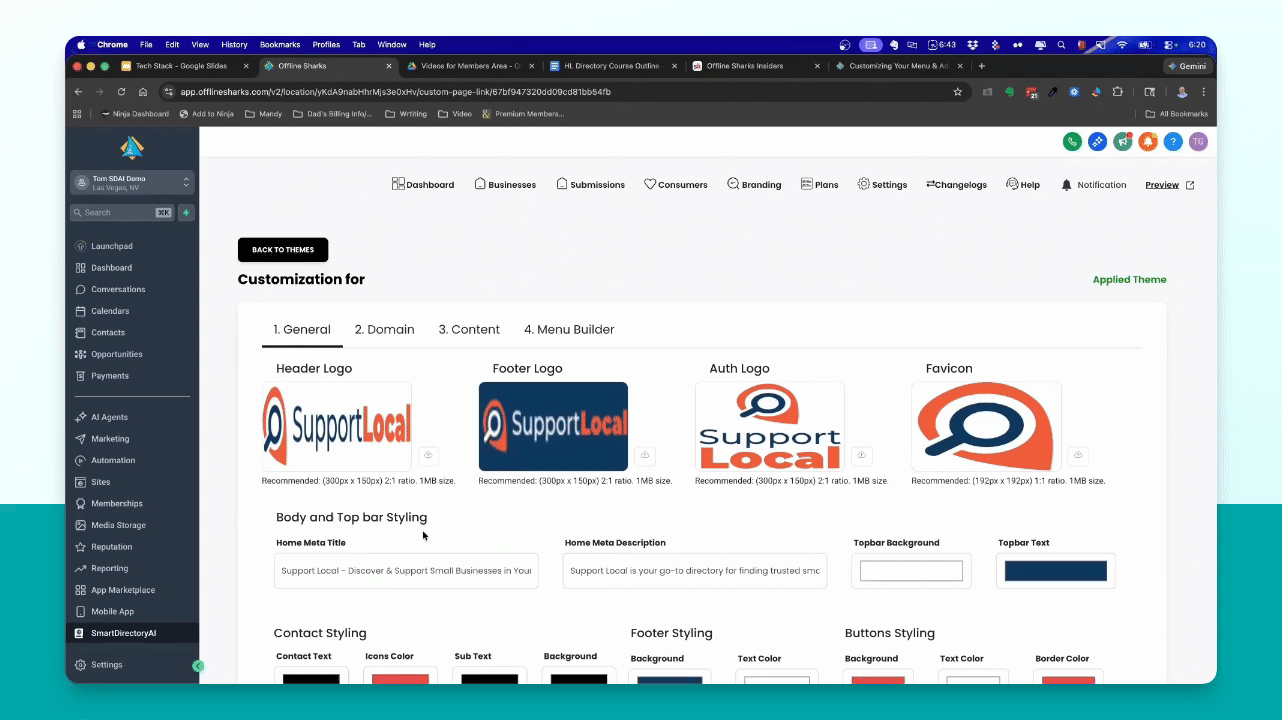Image resolution: width=1282 pixels, height=720 pixels.
Task: Reload the page in Chrome
Action: (x=121, y=92)
